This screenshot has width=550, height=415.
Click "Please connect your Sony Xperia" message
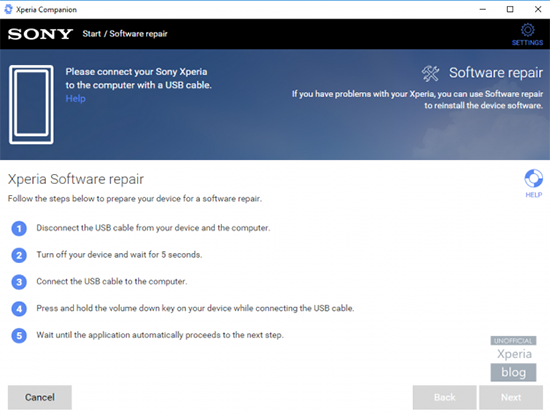pyautogui.click(x=139, y=78)
